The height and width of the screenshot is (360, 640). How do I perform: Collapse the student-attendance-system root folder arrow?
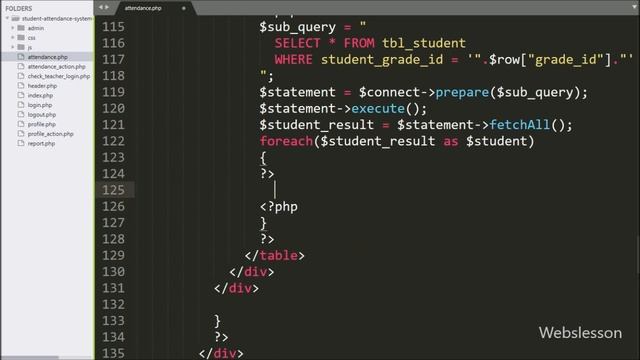(7, 18)
